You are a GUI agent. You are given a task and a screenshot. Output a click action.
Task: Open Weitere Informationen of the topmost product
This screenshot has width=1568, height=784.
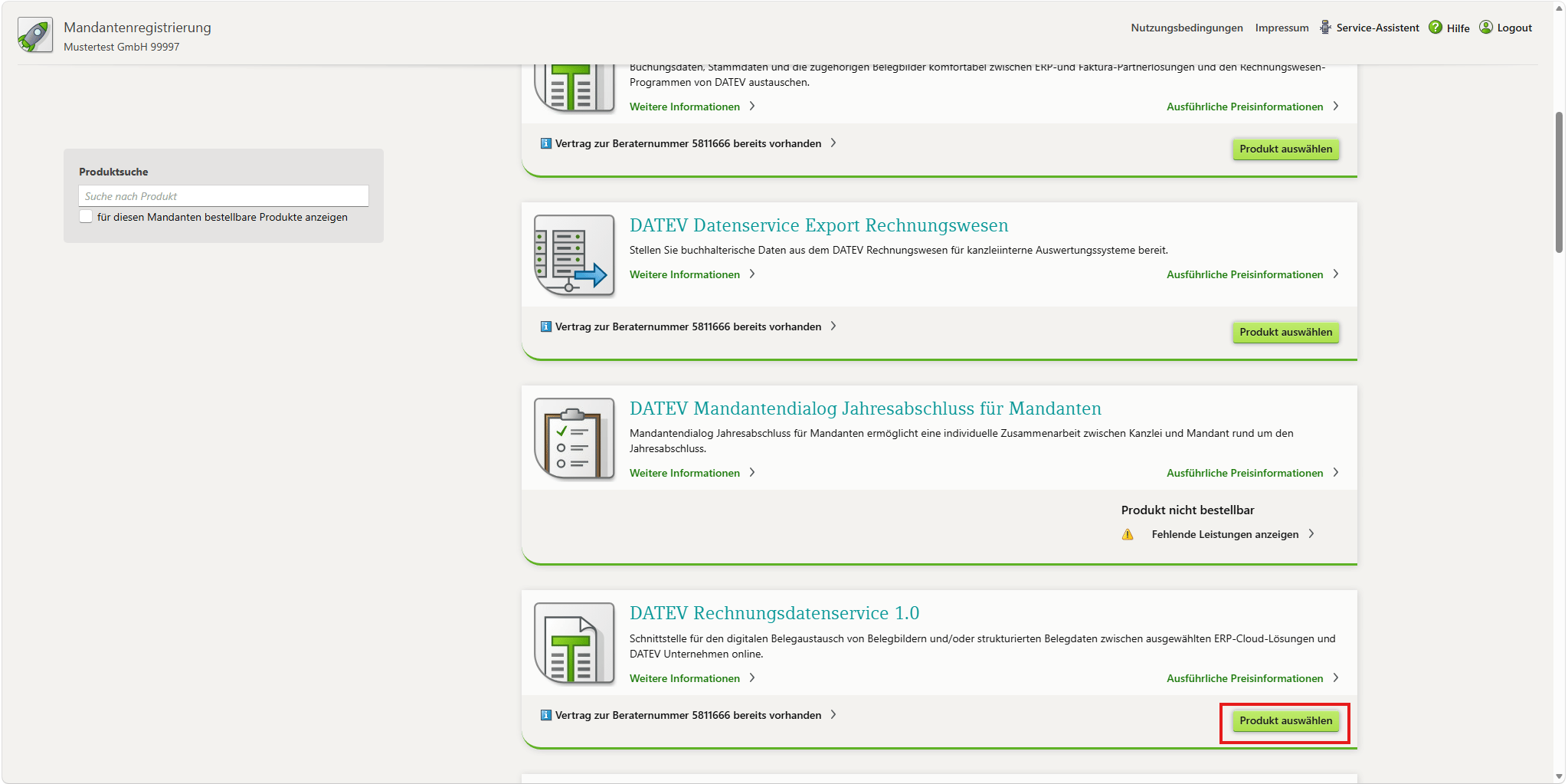684,107
